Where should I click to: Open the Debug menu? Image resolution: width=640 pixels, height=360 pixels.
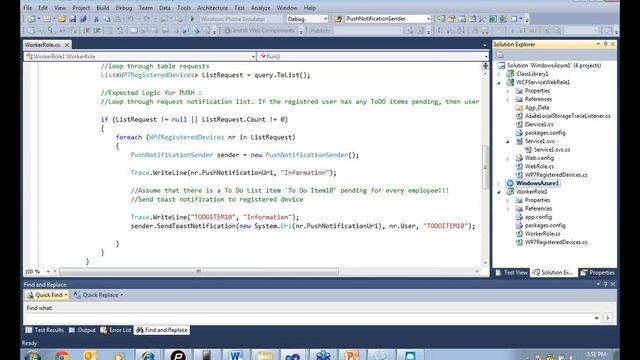click(124, 8)
